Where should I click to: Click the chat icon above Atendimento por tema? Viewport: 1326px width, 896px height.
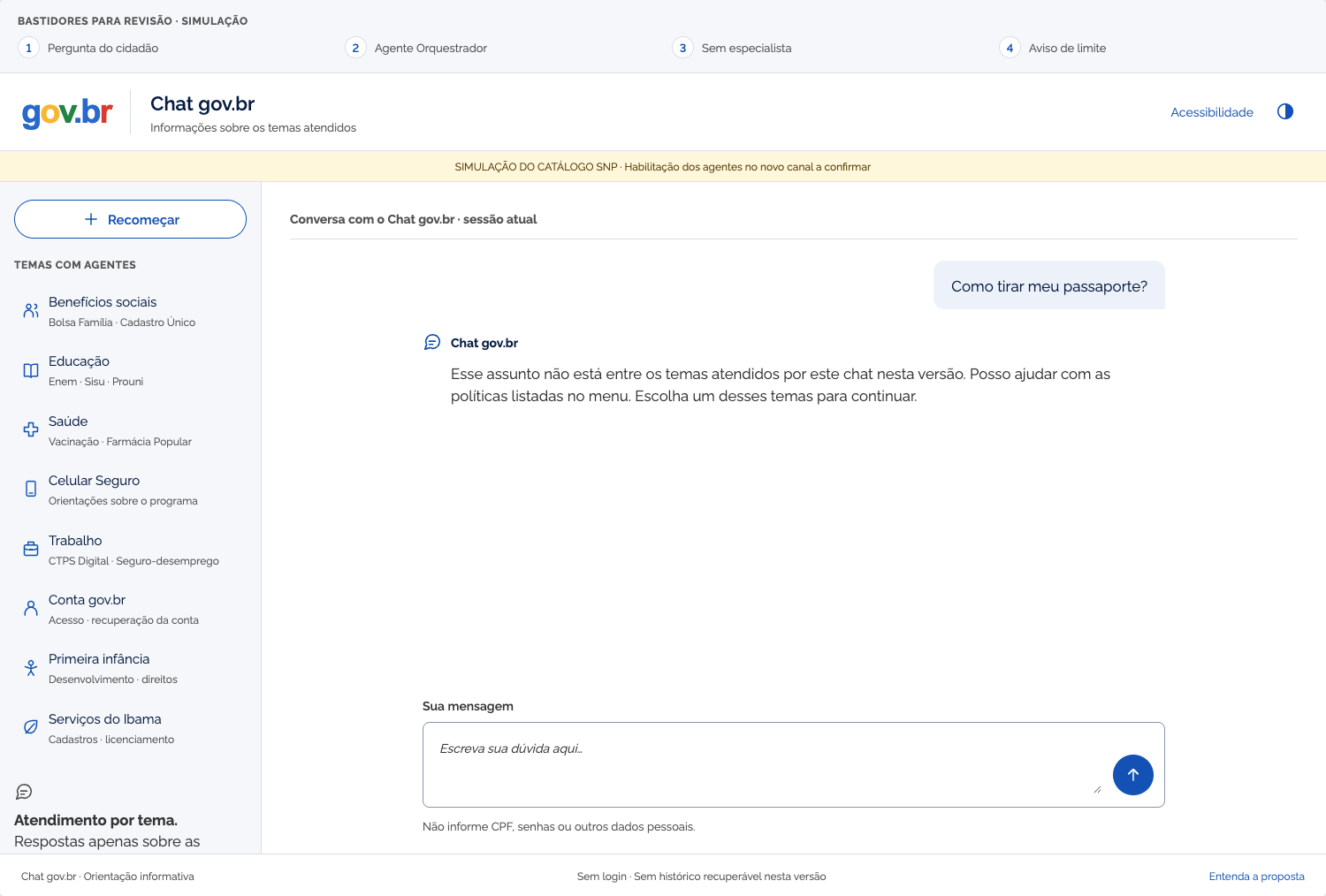[24, 792]
